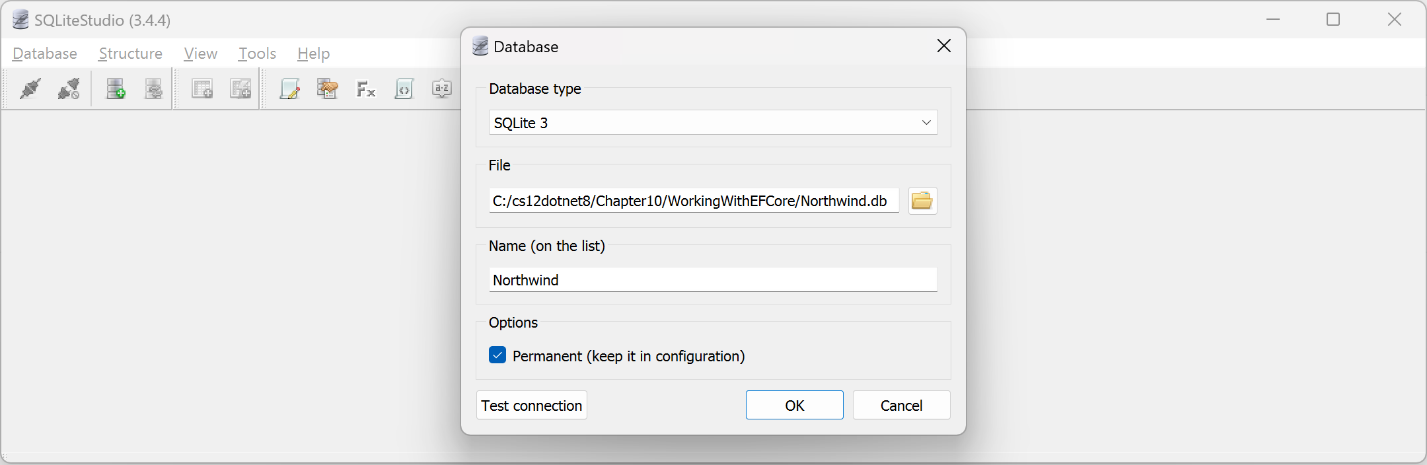Close the Database dialog
Screen dimensions: 1427x465
943,46
